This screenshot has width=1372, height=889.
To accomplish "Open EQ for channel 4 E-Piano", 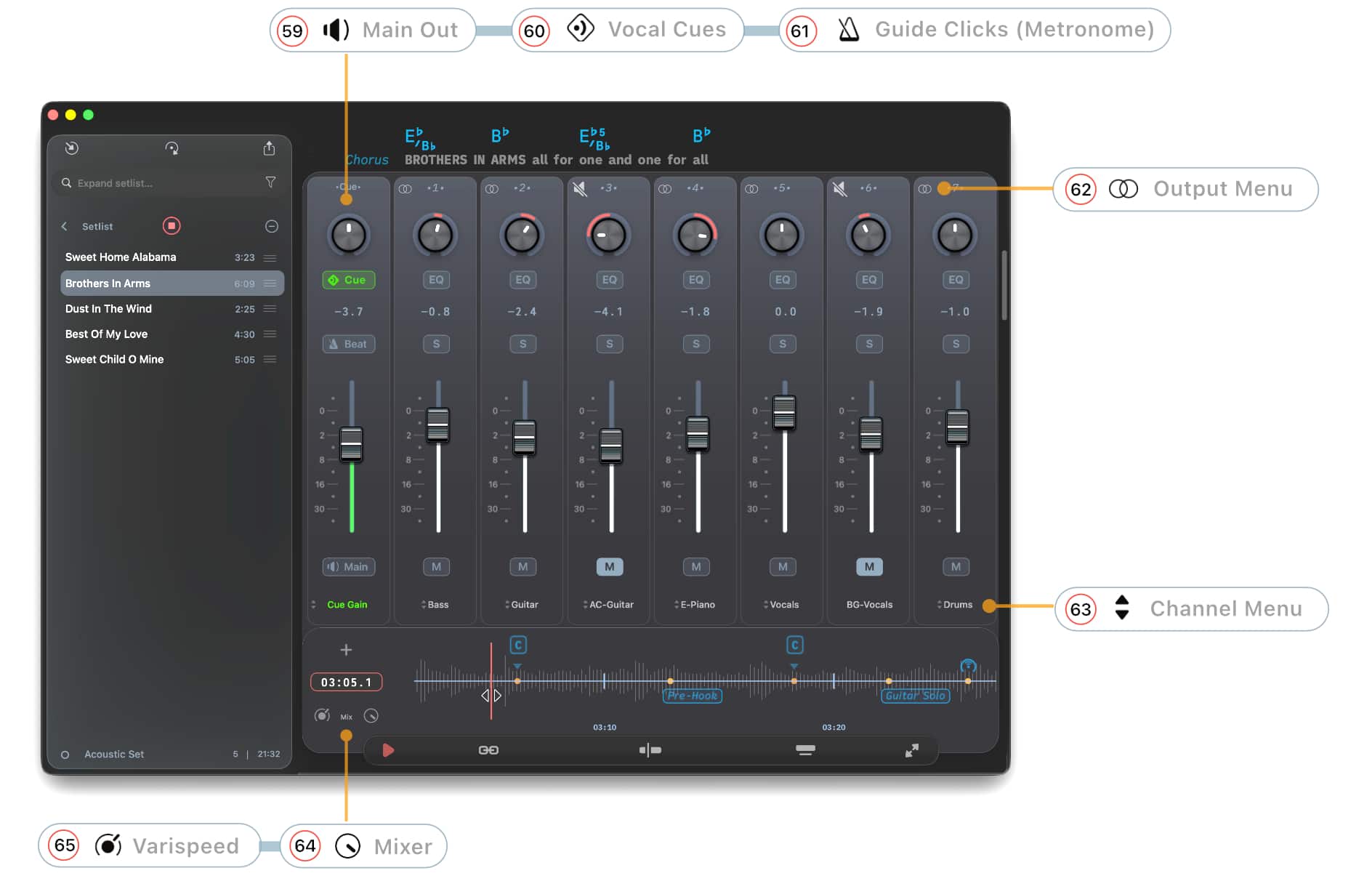I will tap(696, 280).
